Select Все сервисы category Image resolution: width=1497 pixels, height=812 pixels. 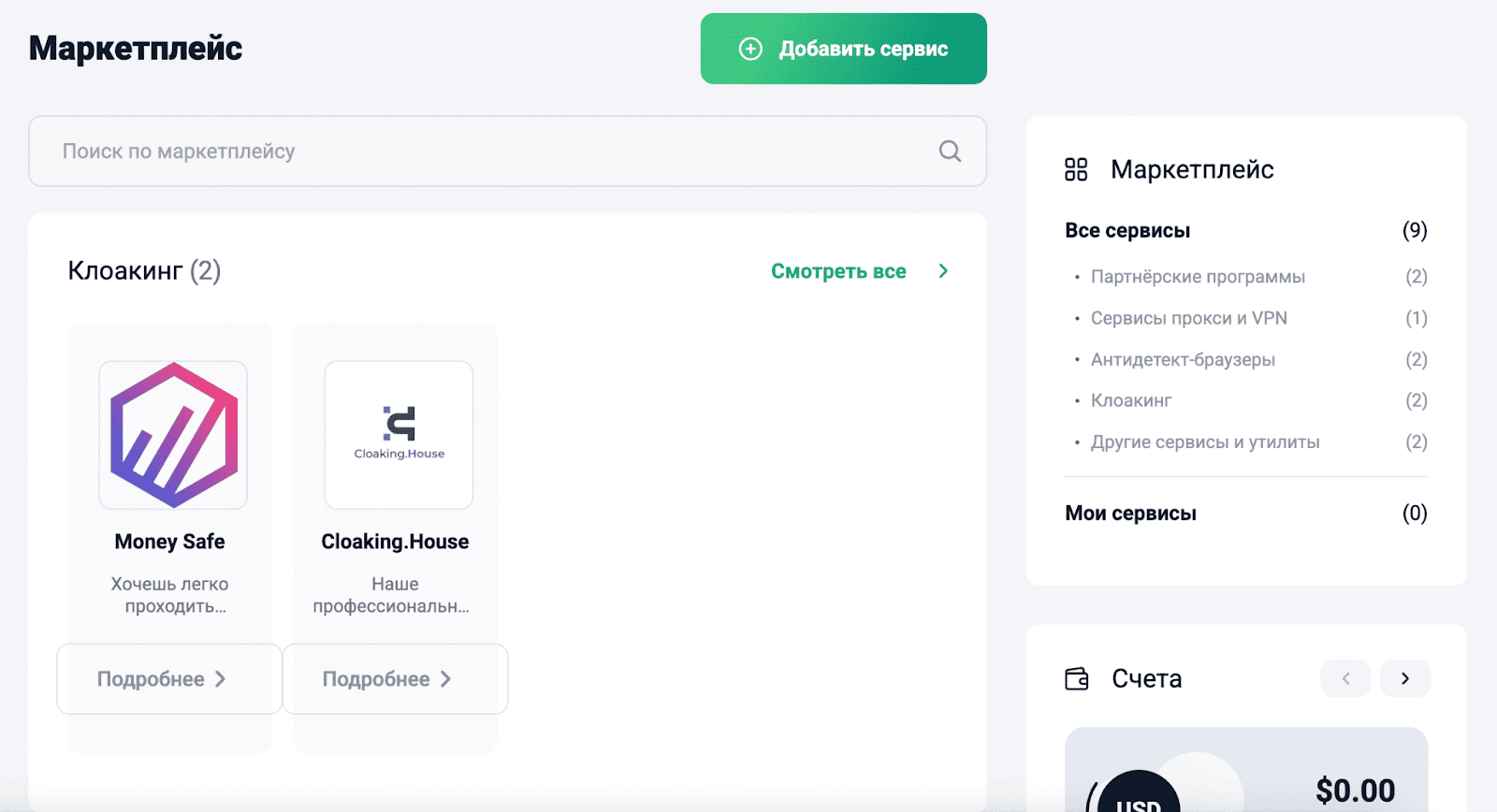point(1127,231)
